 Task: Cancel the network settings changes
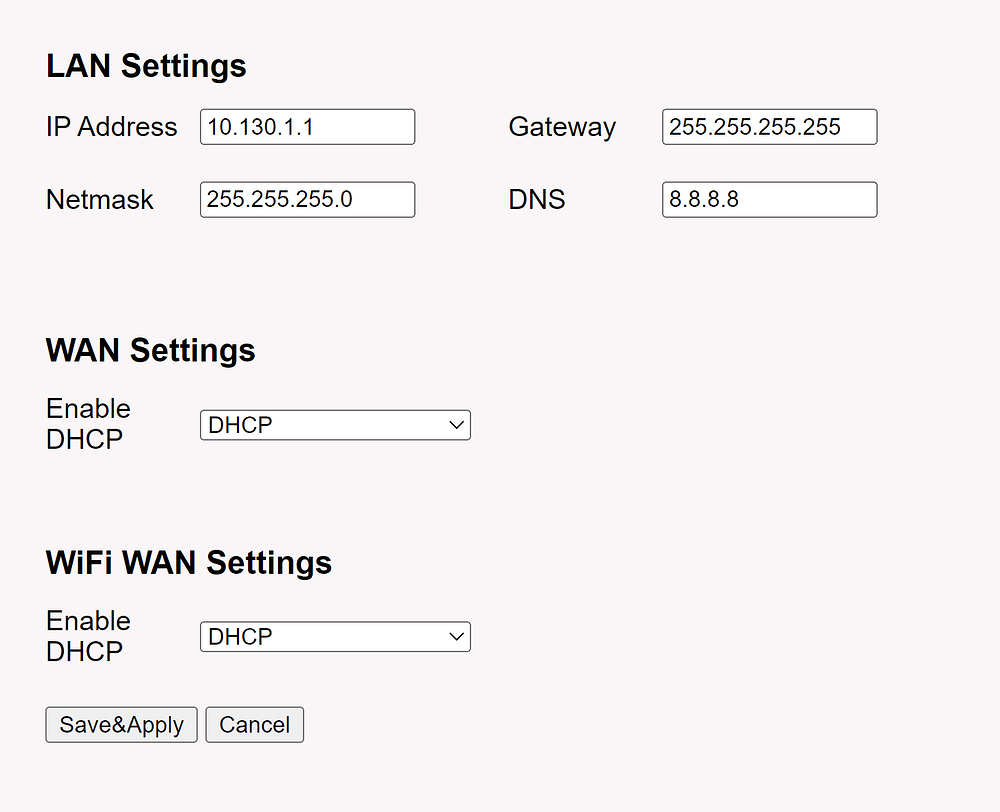254,725
